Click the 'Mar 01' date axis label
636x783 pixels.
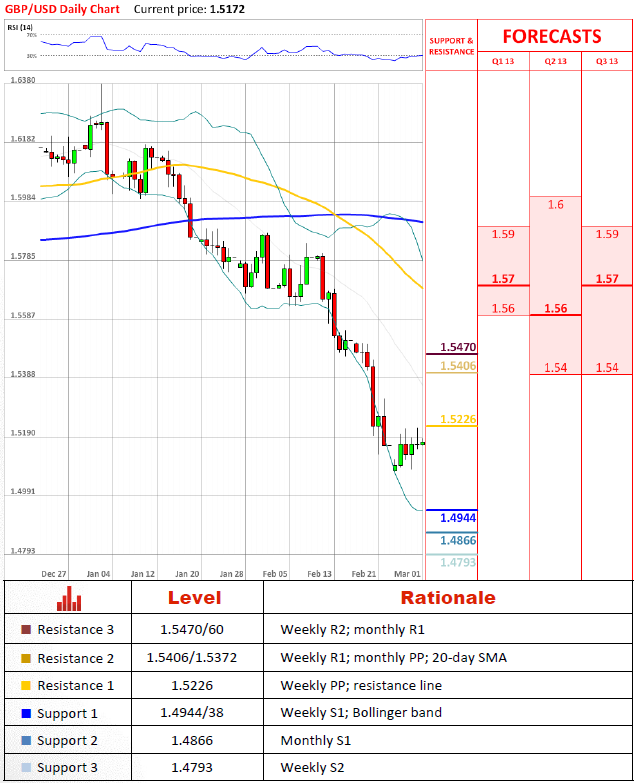click(x=407, y=574)
